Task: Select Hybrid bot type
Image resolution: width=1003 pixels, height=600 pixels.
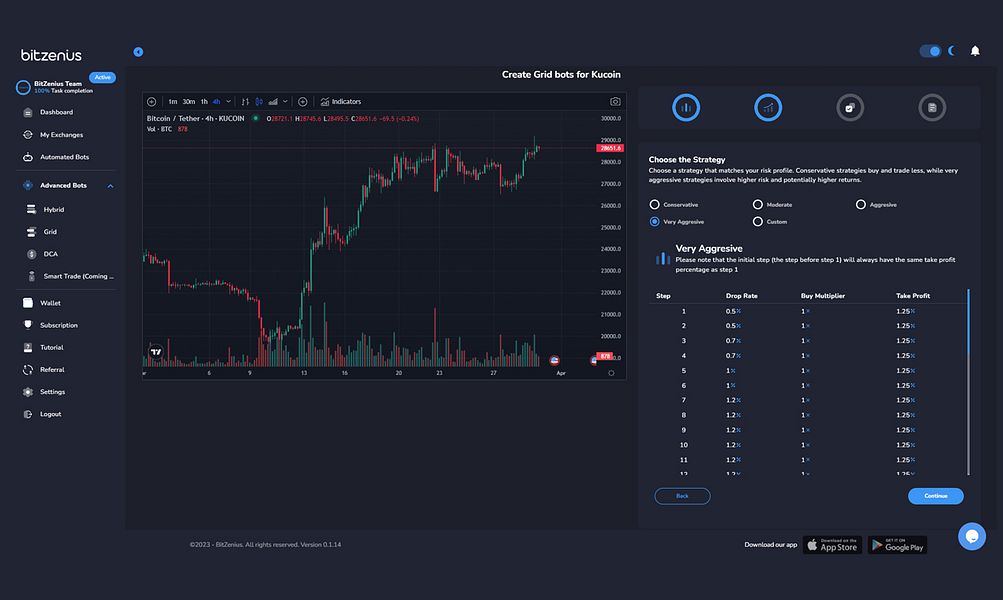Action: [x=54, y=209]
